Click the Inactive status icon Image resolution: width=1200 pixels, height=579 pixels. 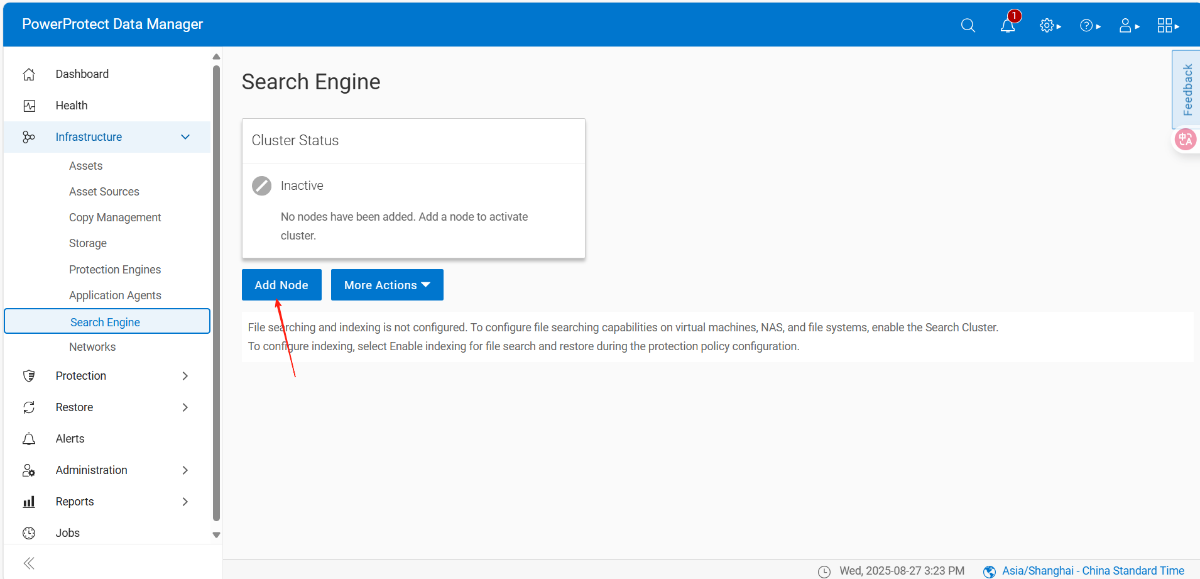coord(262,186)
